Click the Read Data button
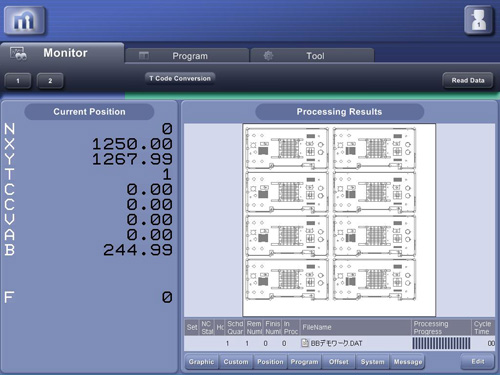 468,80
